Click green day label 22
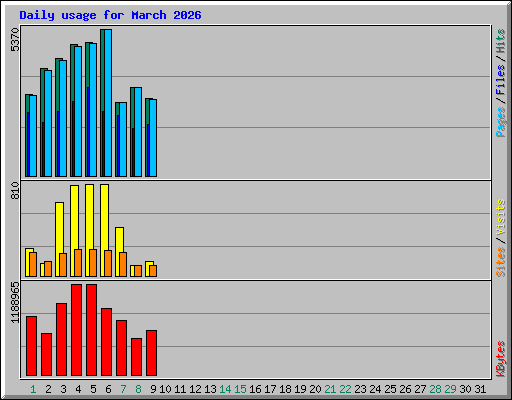 point(345,389)
